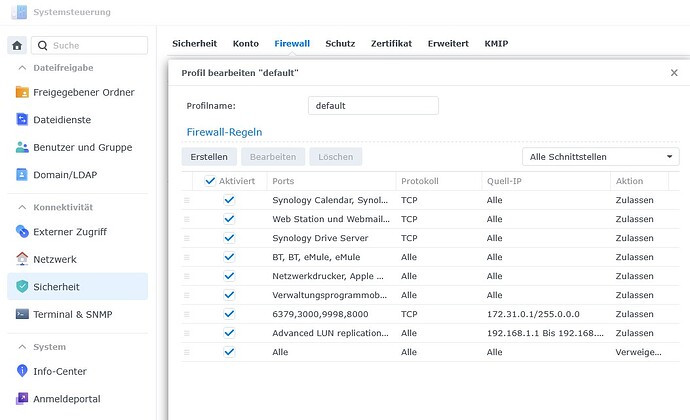This screenshot has height=420, width=690.
Task: Click the home icon in the sidebar
Action: pyautogui.click(x=17, y=45)
